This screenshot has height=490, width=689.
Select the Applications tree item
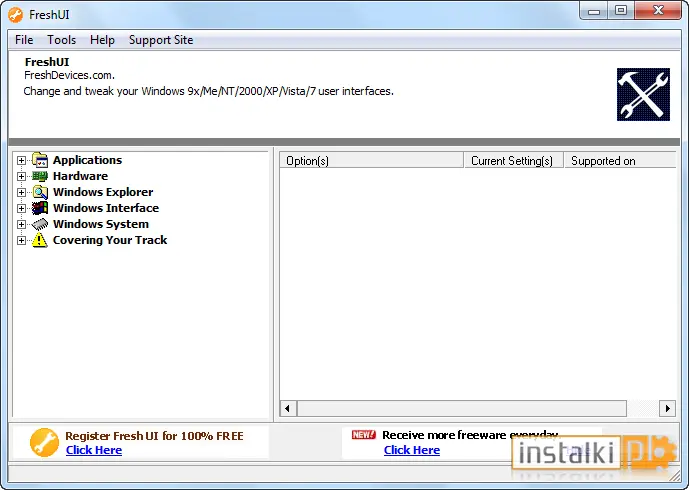(87, 160)
